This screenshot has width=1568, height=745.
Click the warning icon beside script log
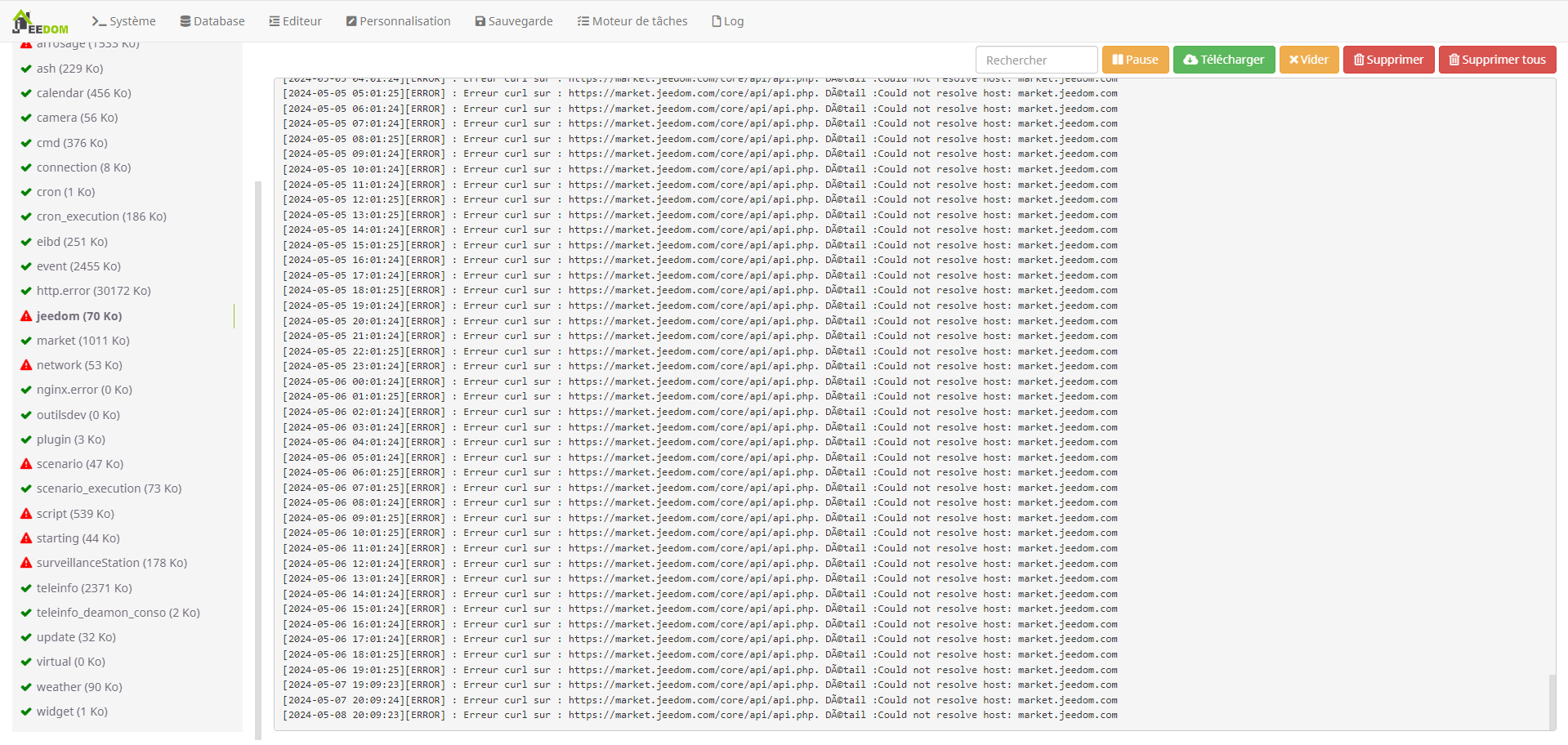coord(26,514)
